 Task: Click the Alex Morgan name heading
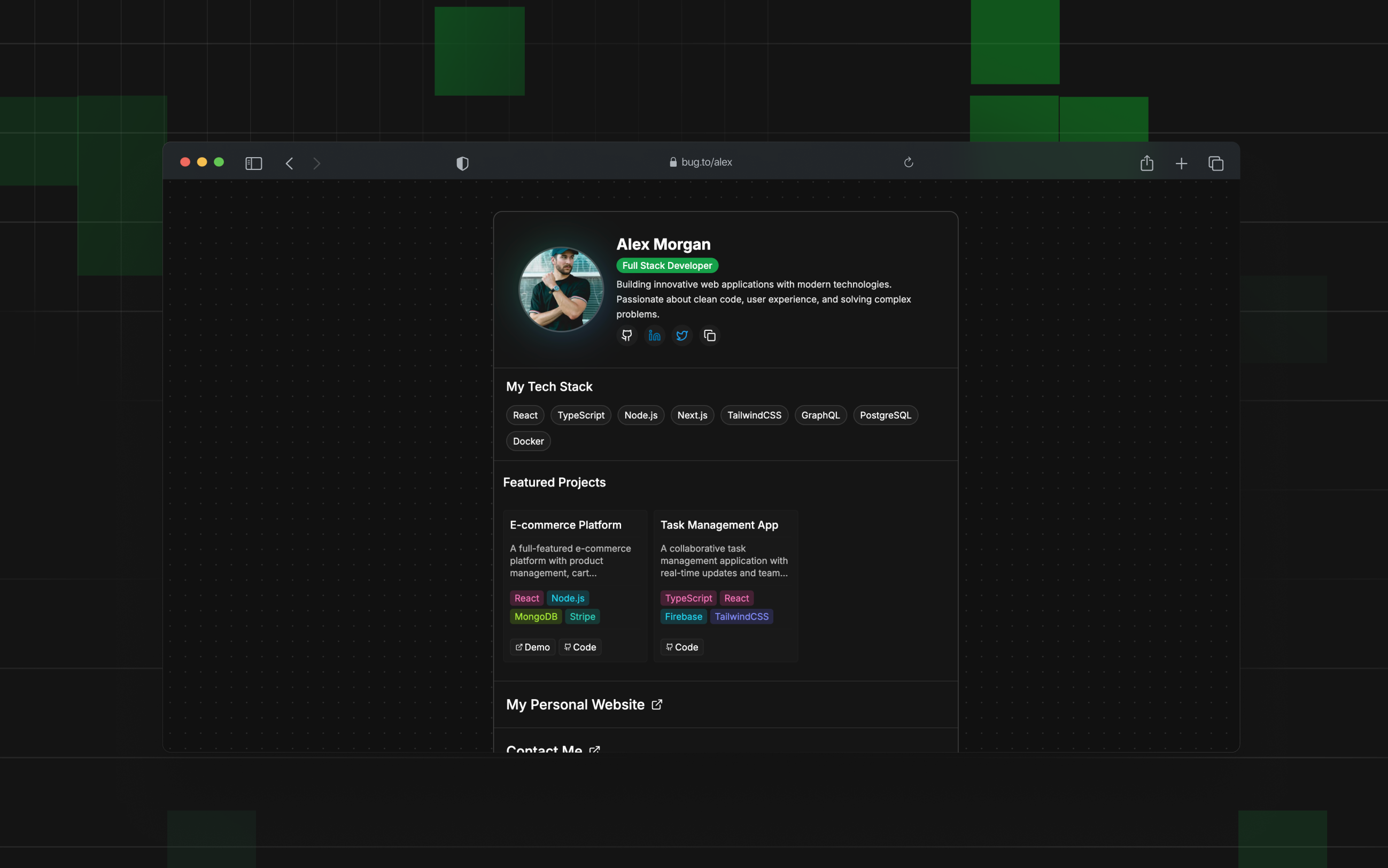coord(663,244)
